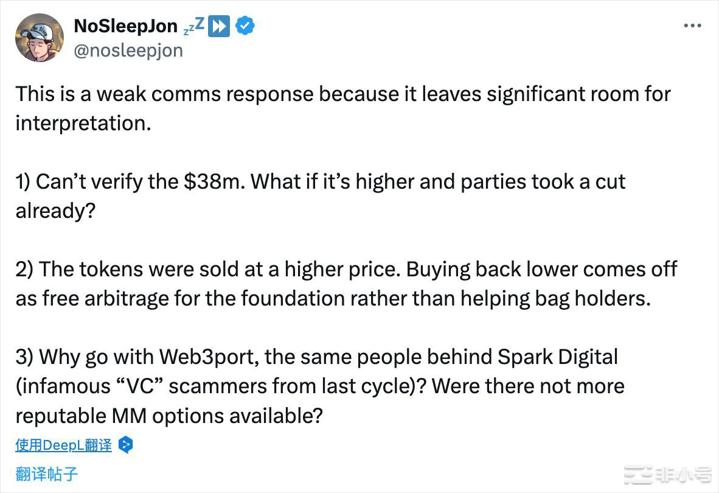Click the blue fast-forward emoji icon
This screenshot has width=719, height=493.
(219, 26)
